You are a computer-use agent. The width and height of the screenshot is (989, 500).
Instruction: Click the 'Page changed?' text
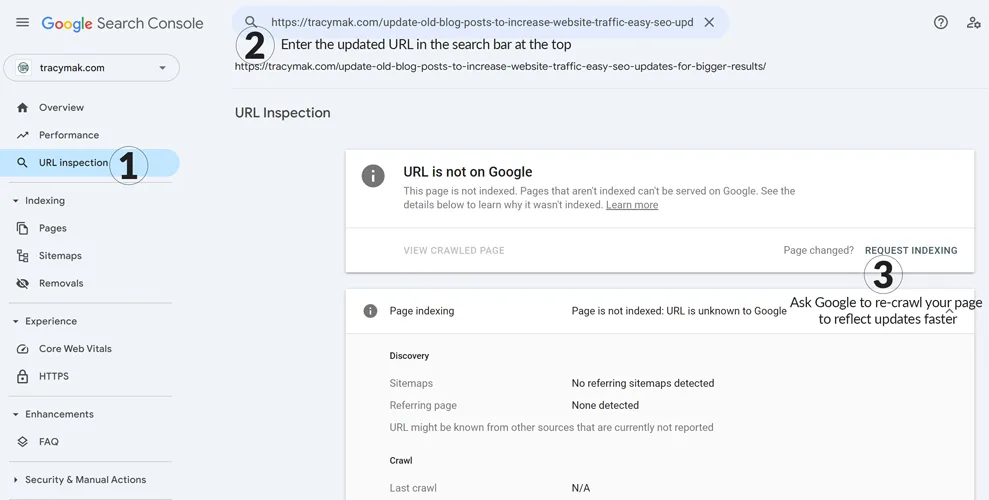click(x=819, y=250)
